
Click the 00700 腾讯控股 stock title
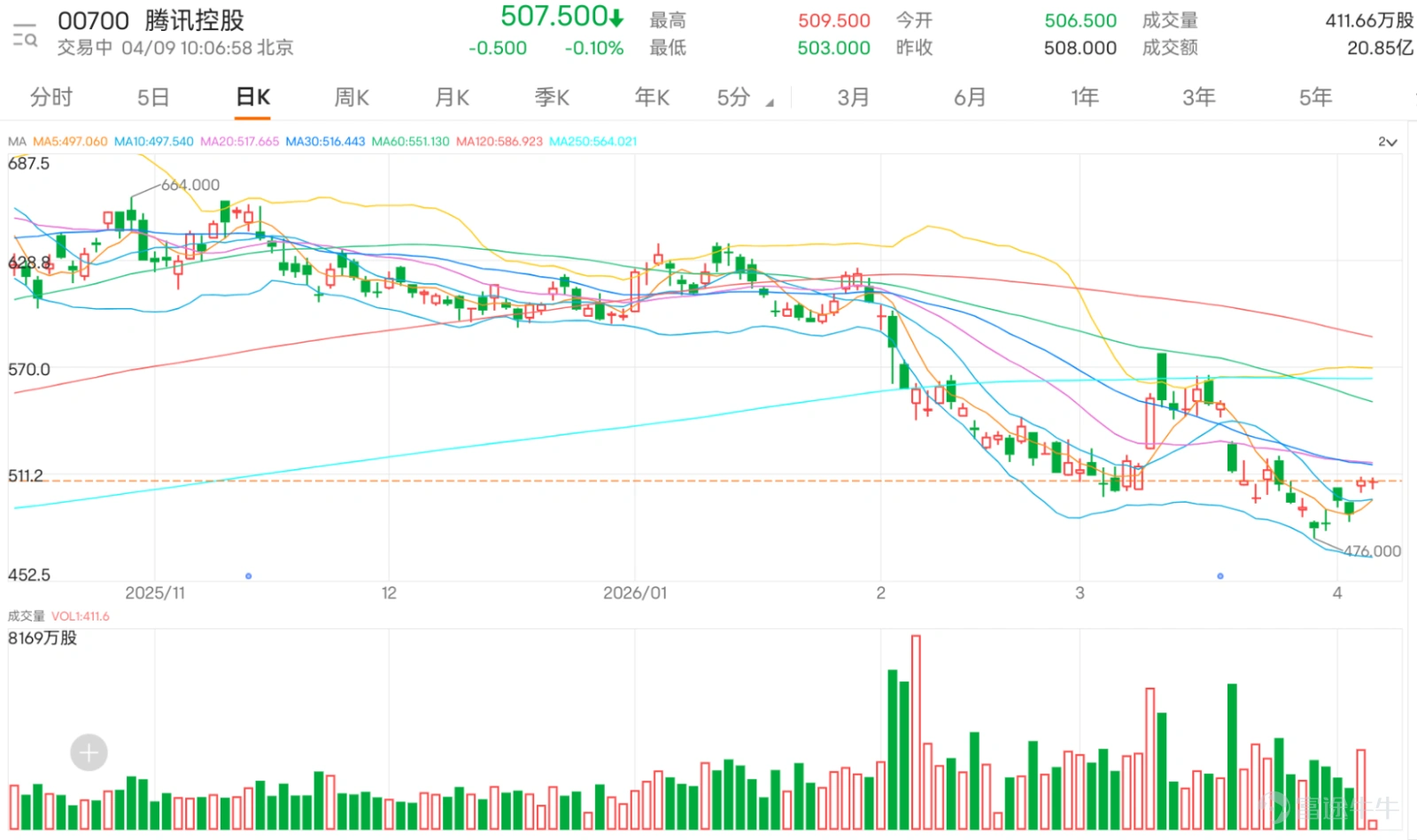click(151, 20)
